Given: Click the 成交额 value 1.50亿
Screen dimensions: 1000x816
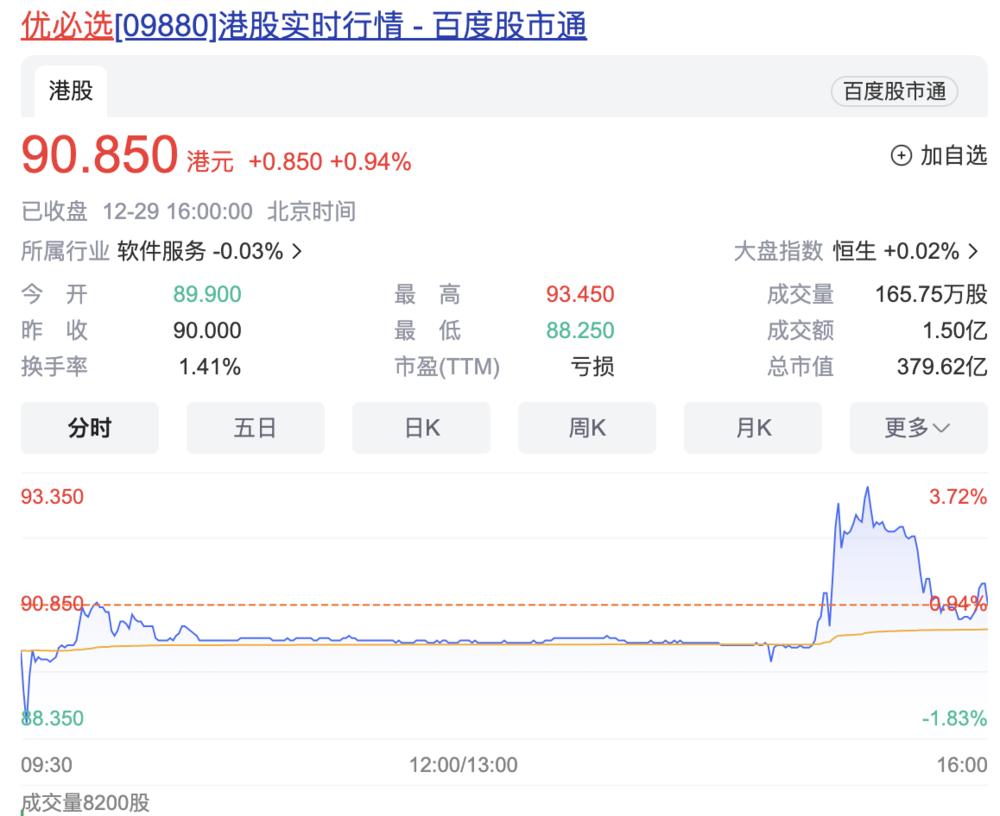Looking at the screenshot, I should pos(955,330).
